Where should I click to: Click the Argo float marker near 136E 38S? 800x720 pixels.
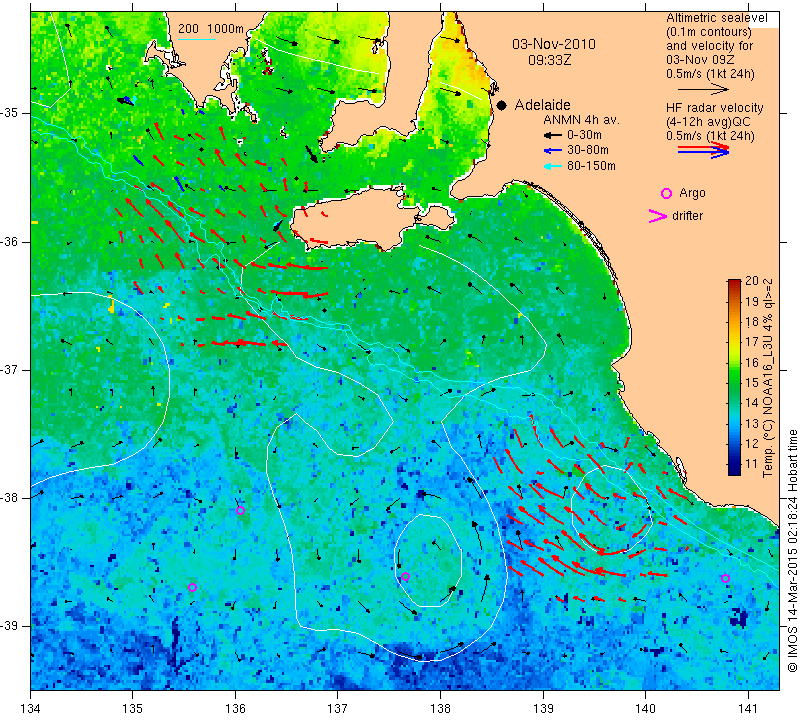pos(240,510)
